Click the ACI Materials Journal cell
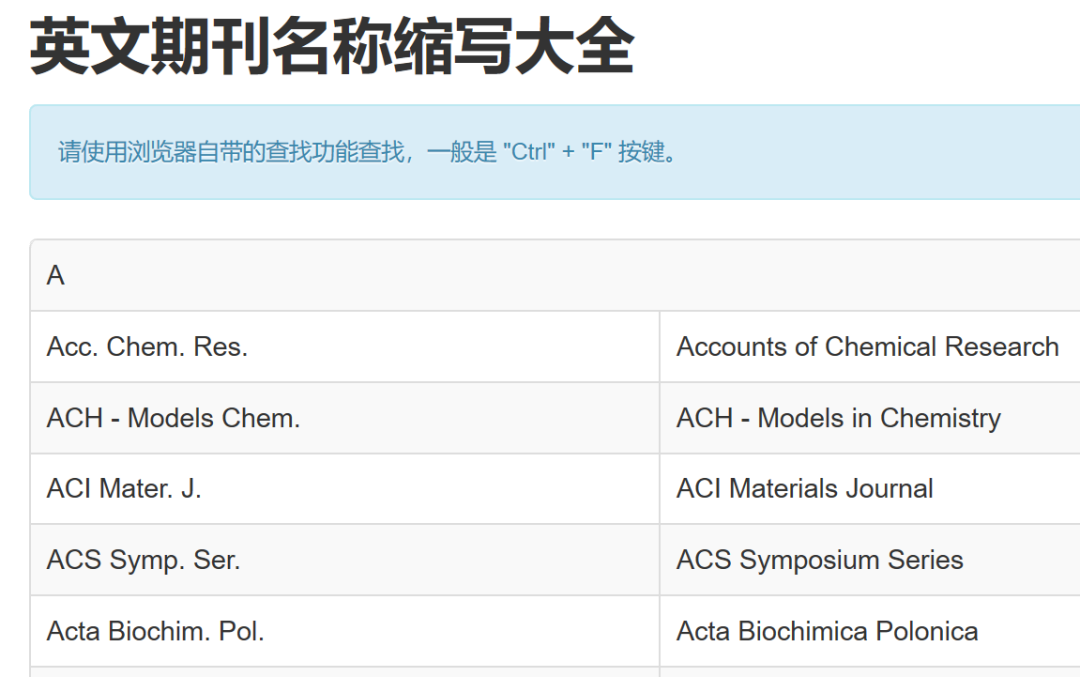The image size is (1080, 677). point(805,489)
